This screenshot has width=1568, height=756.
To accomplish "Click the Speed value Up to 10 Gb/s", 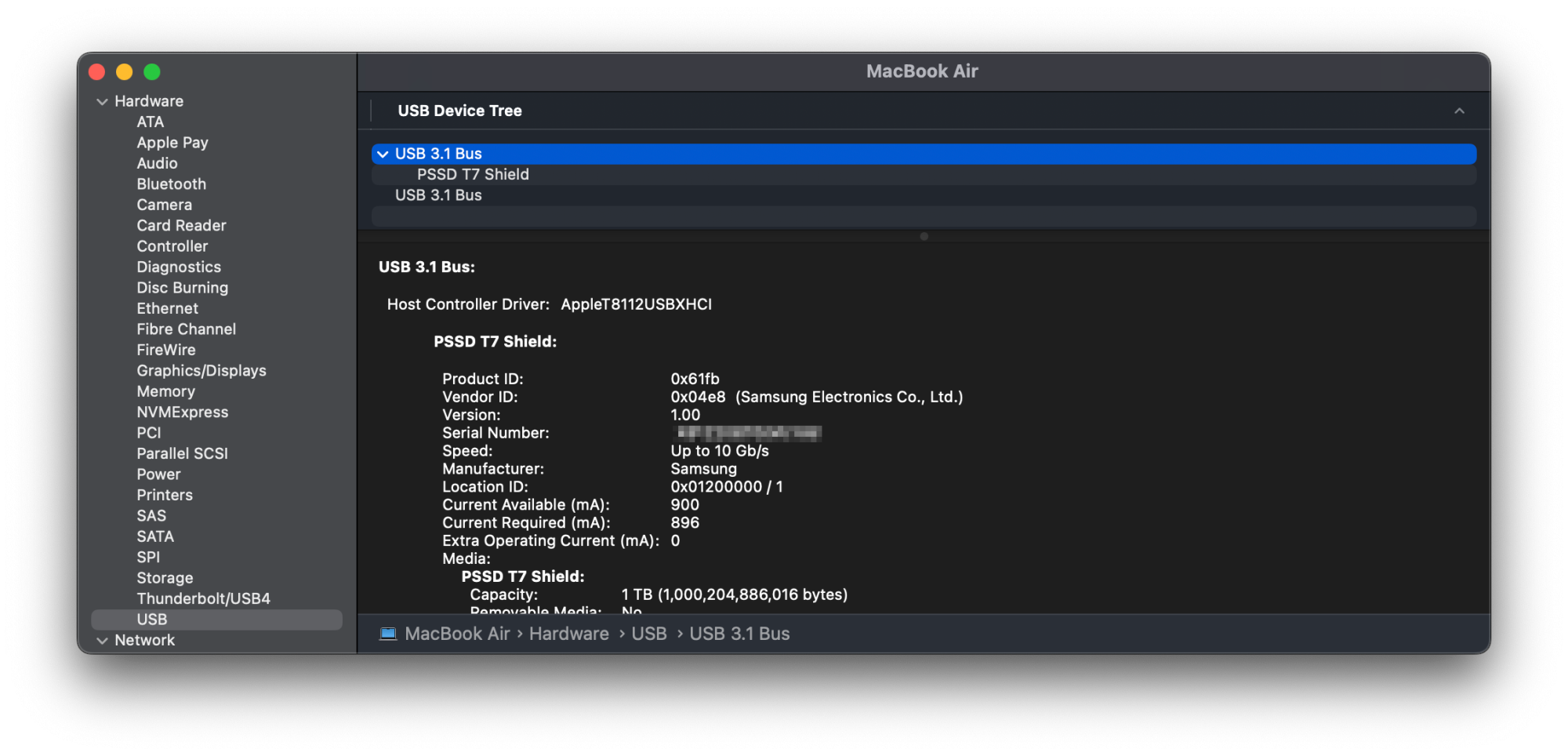I will (720, 451).
